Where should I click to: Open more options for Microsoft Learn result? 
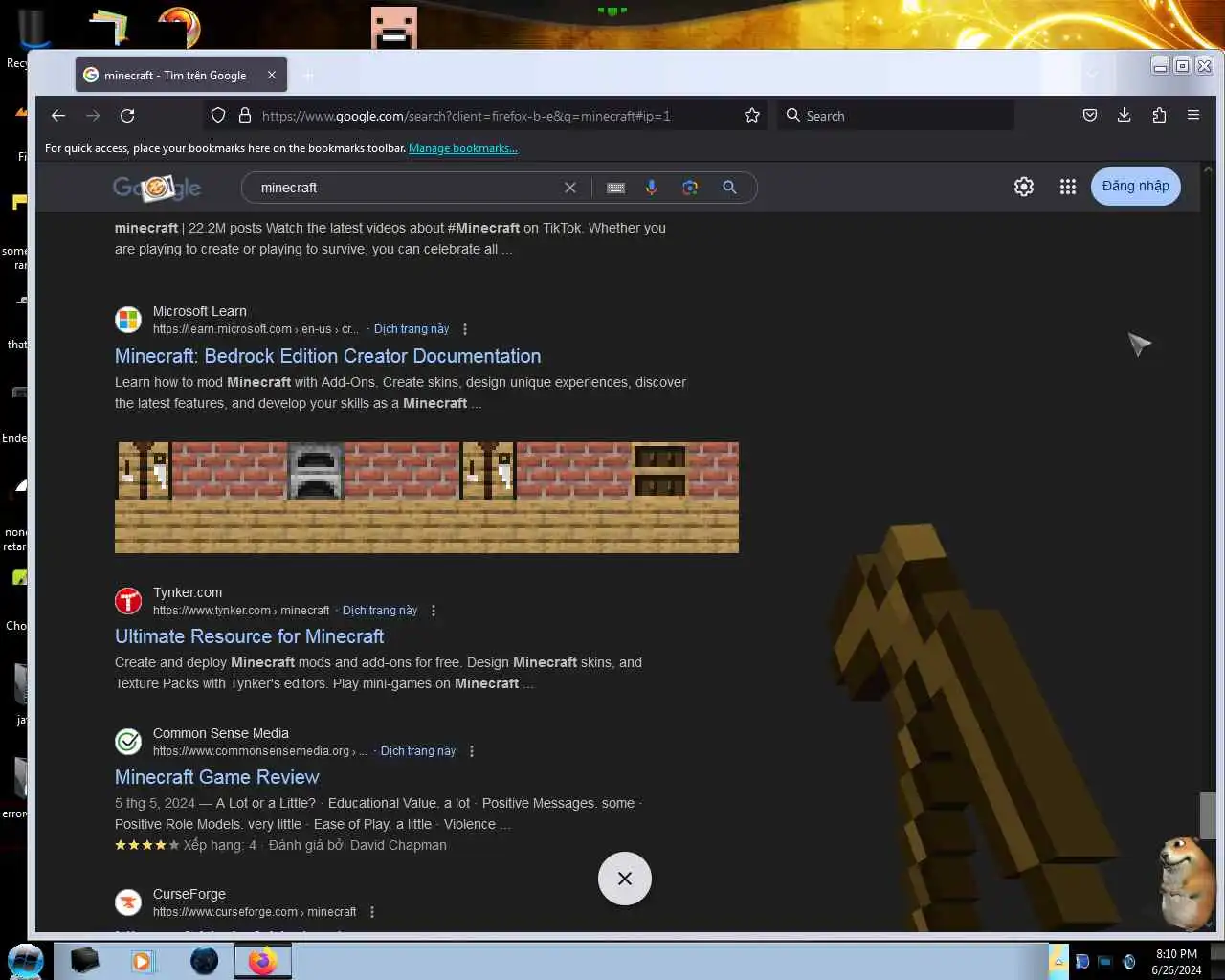(465, 329)
